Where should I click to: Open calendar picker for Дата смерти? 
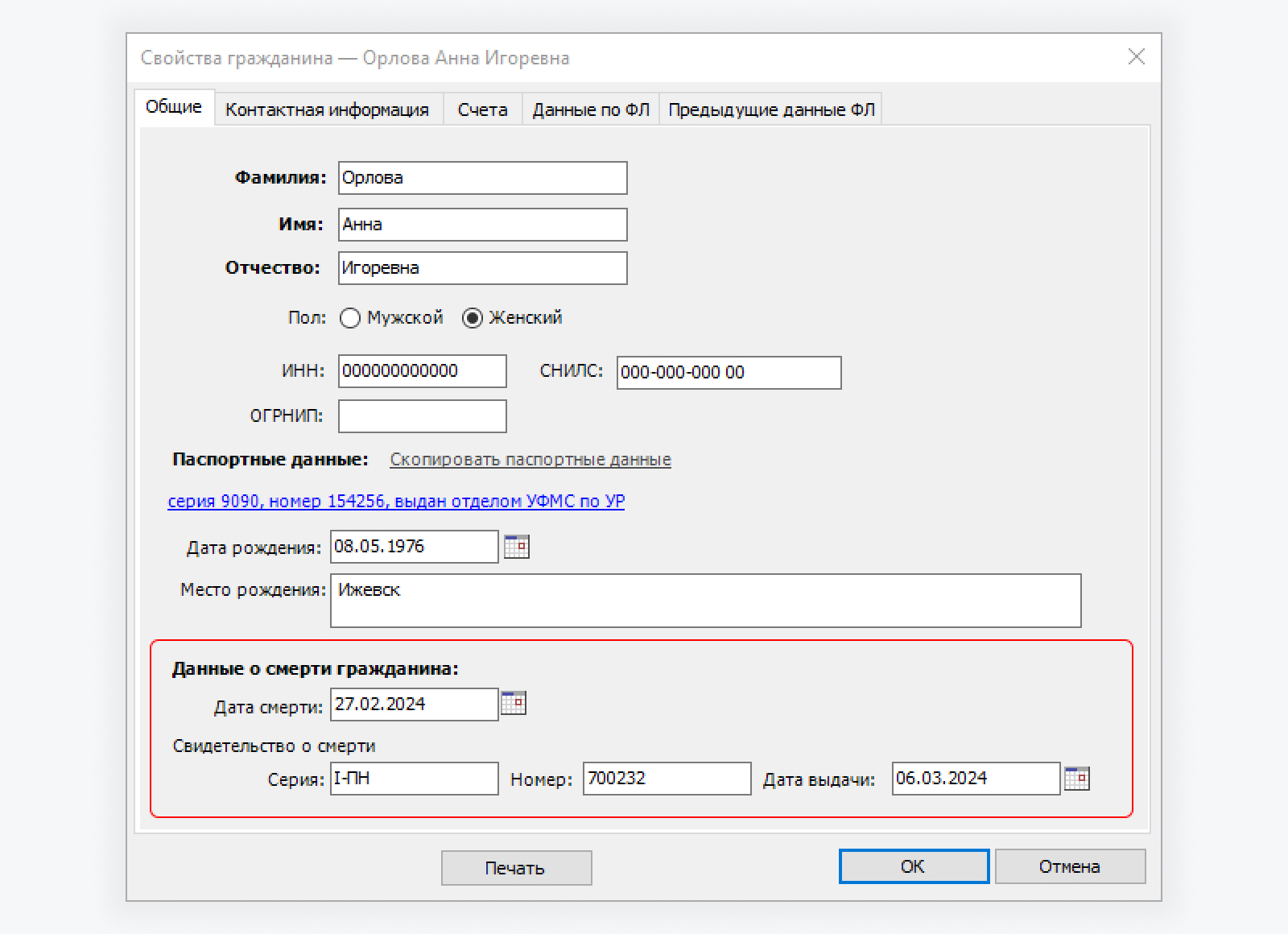(x=514, y=703)
